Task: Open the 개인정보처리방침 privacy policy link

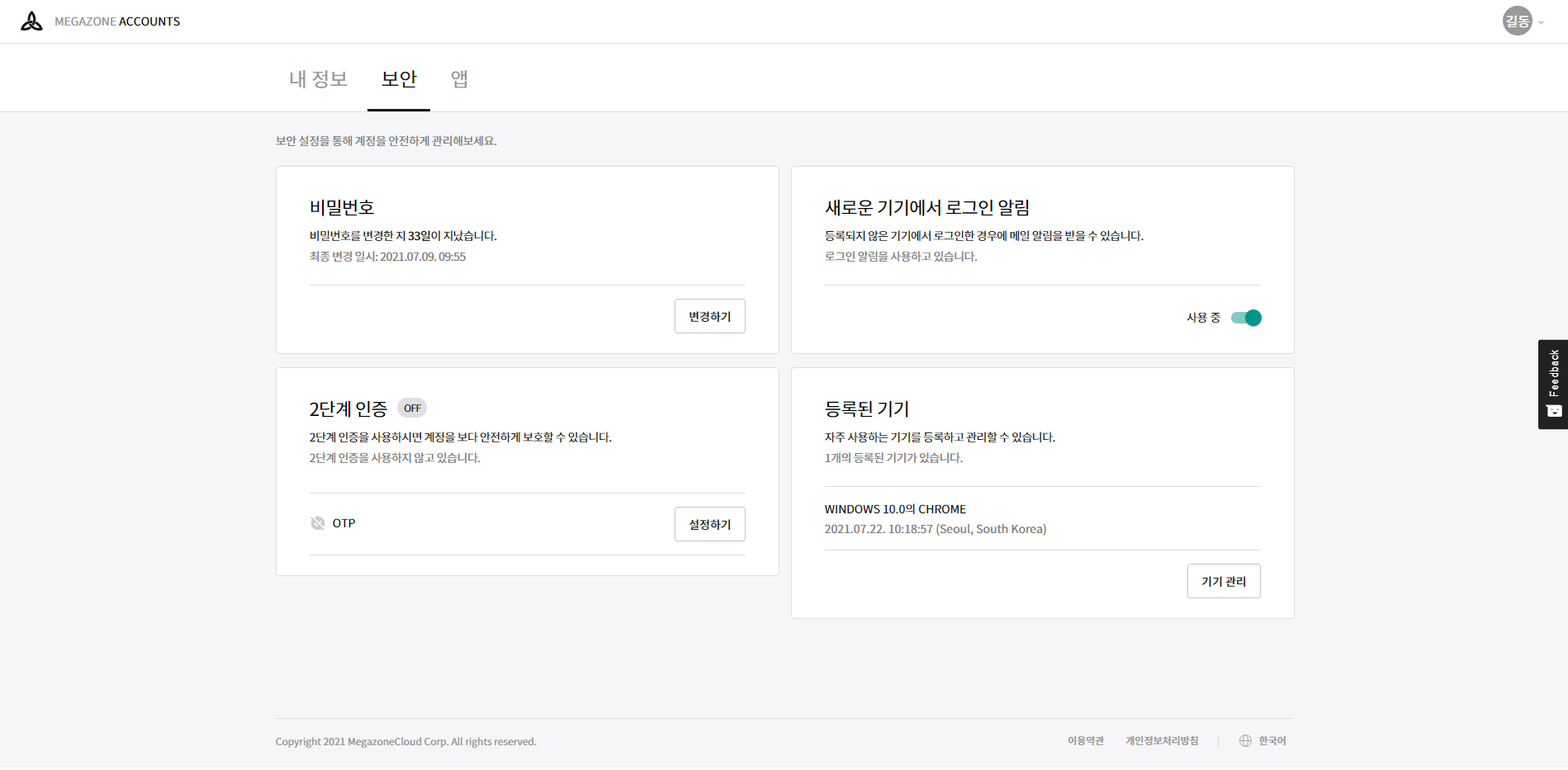Action: point(1161,741)
